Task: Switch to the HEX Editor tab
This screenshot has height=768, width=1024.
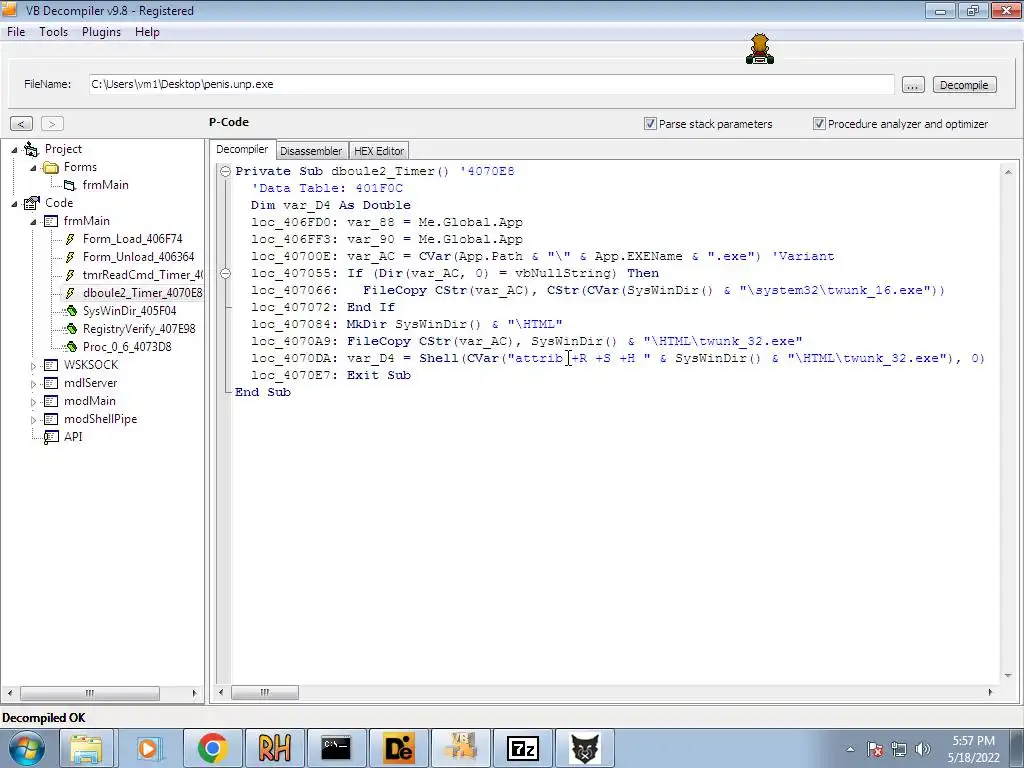Action: click(x=379, y=151)
